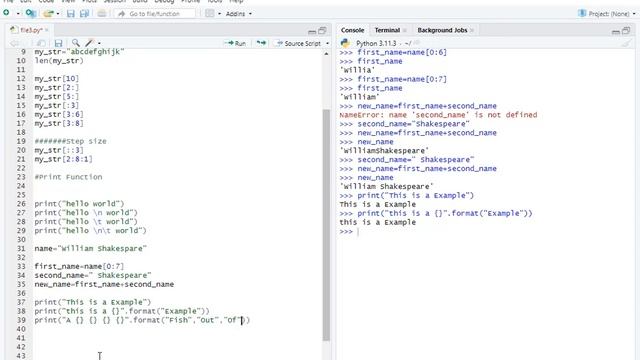Click the '######Step size' comment line

(70, 141)
